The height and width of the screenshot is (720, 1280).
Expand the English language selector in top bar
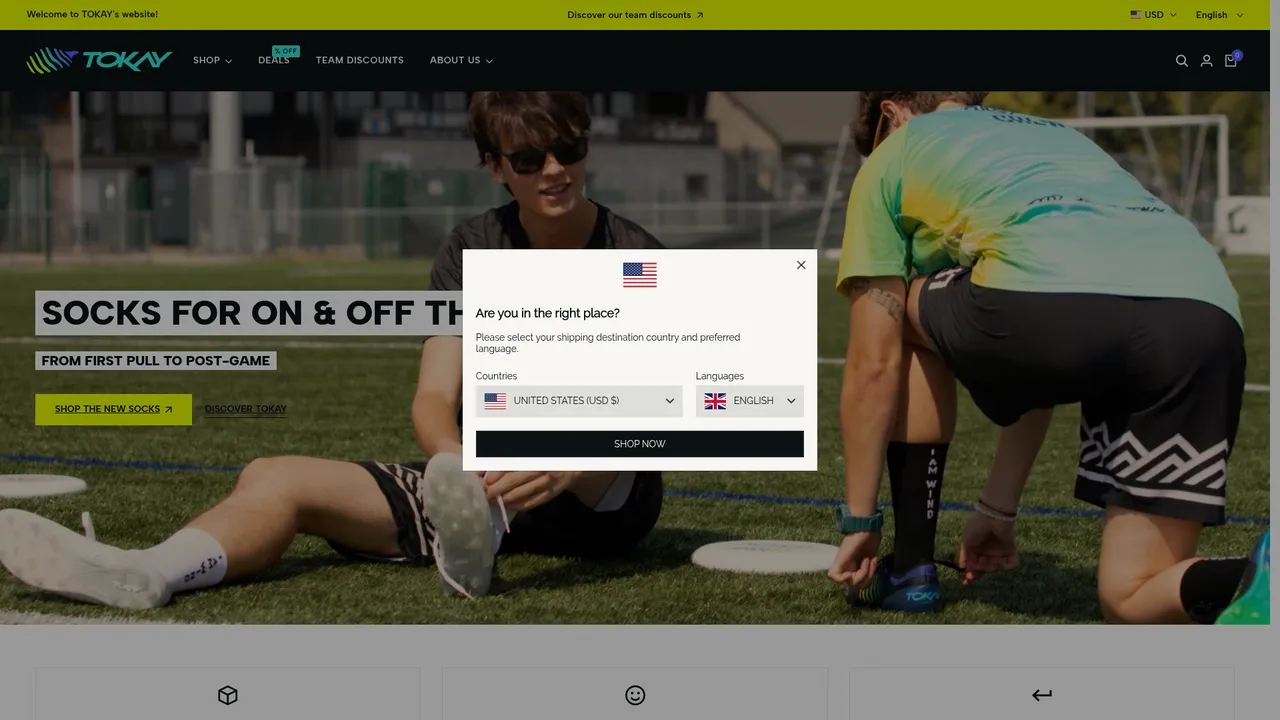click(1219, 15)
